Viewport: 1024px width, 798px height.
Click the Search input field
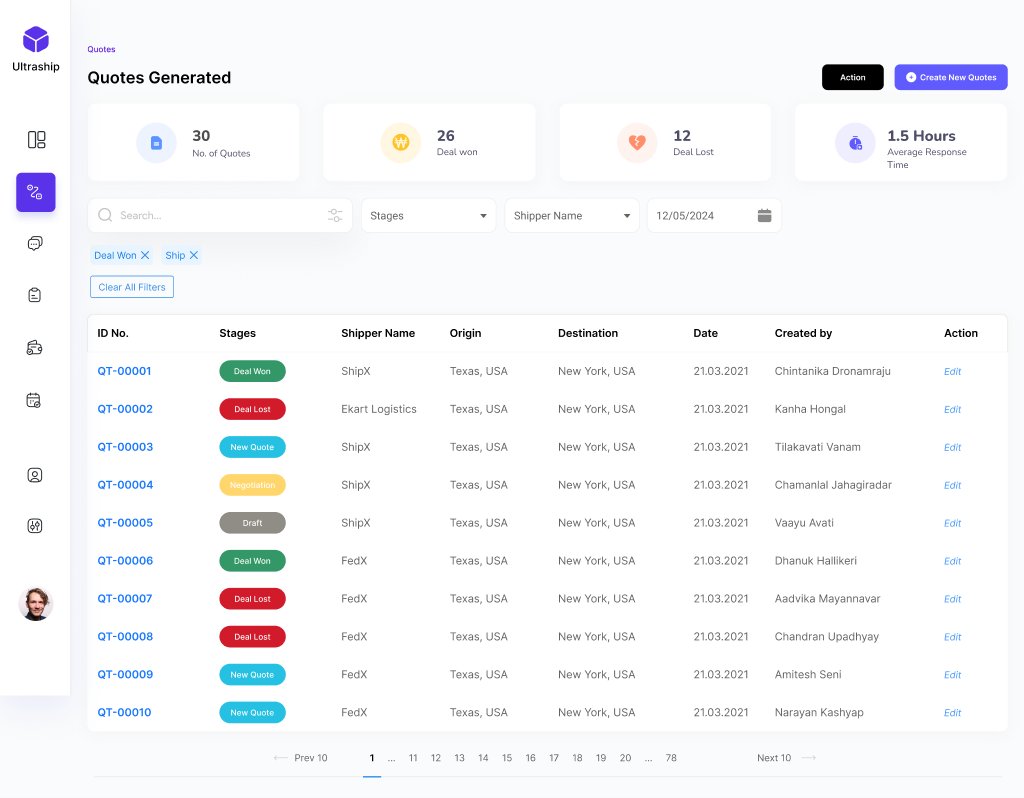pyautogui.click(x=220, y=215)
